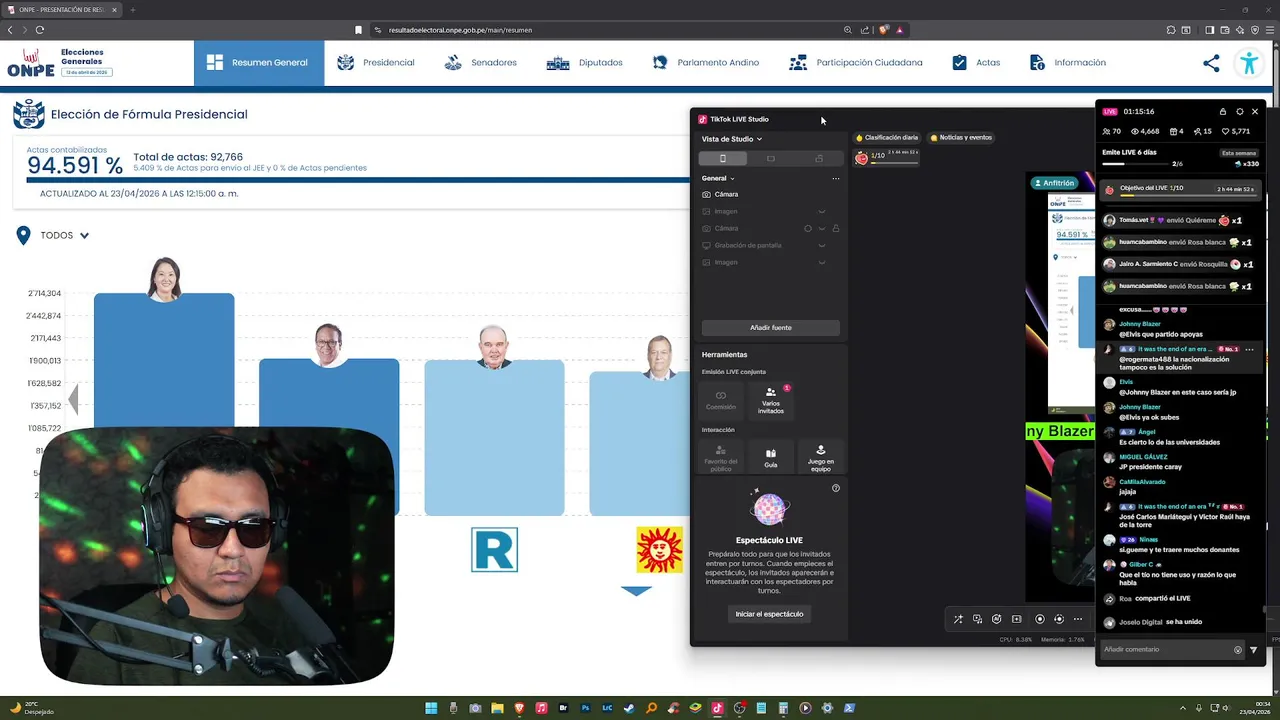Click the browser address bar URL
This screenshot has width=1280, height=720.
tap(460, 30)
